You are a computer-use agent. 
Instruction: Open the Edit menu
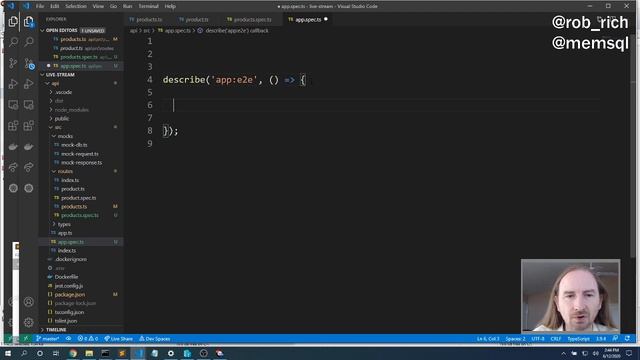tap(55, 6)
